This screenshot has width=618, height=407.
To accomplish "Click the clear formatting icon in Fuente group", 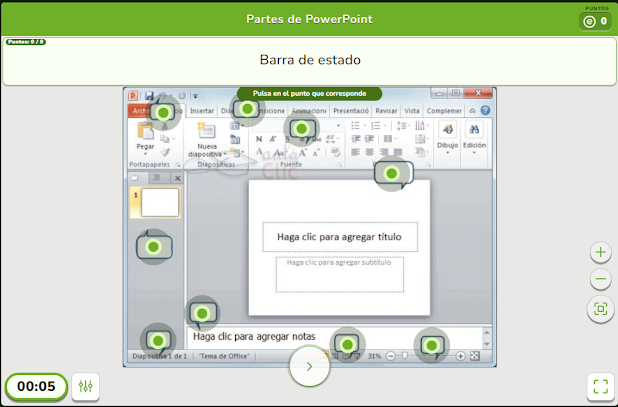I will click(x=335, y=152).
